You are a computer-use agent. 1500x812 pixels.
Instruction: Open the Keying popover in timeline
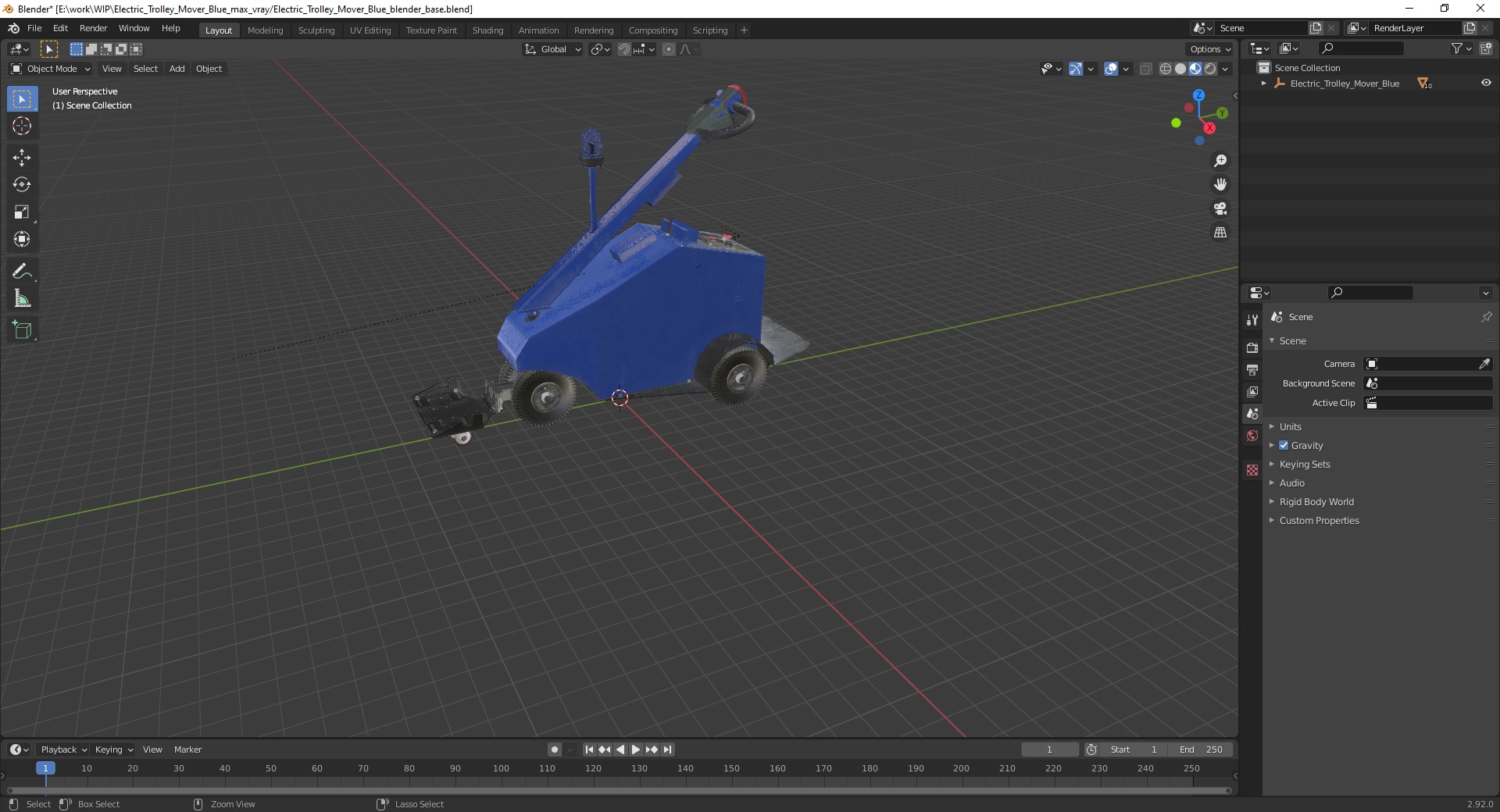pyautogui.click(x=113, y=750)
